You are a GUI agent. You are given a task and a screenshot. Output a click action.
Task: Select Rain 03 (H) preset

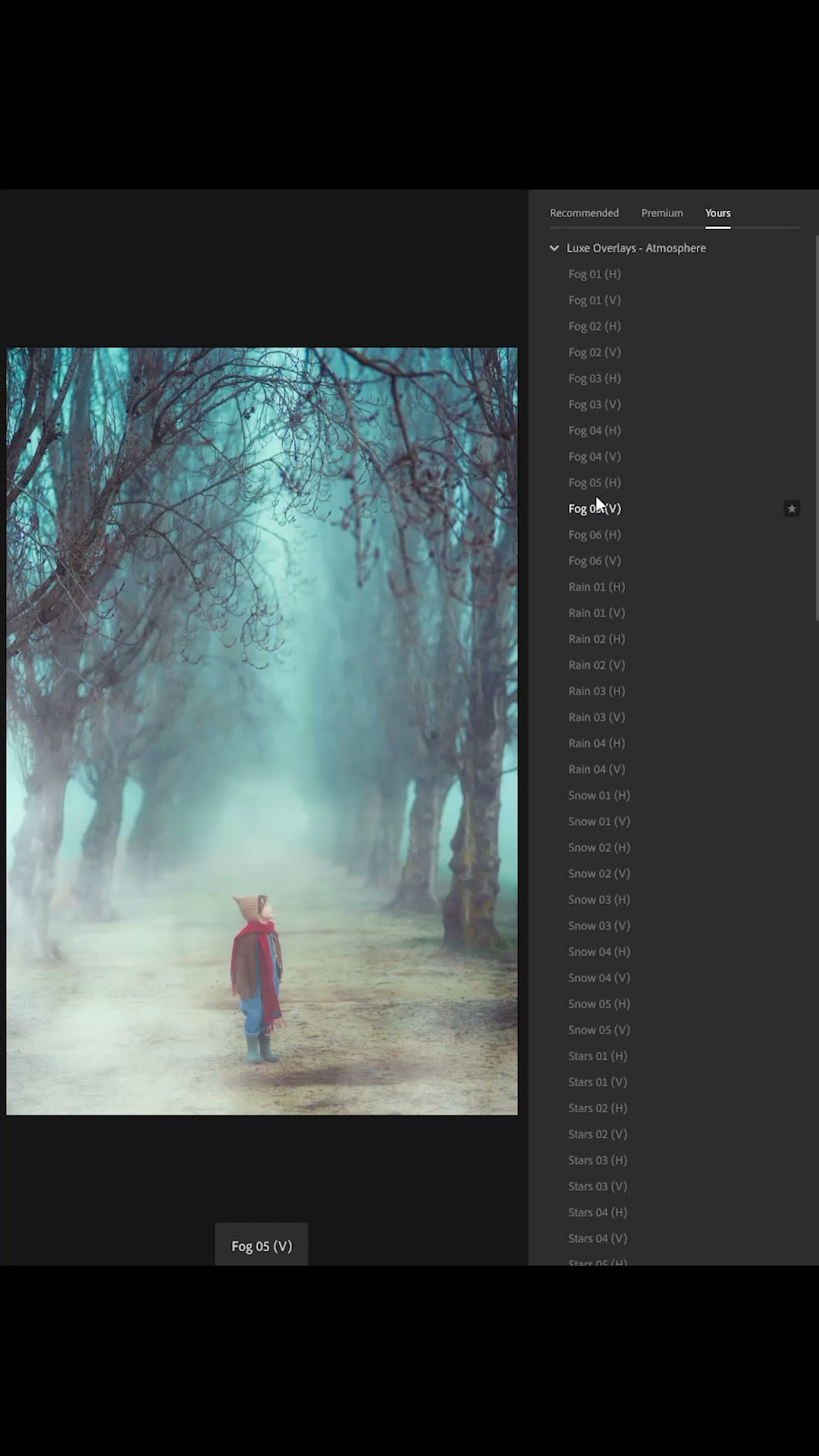(597, 691)
